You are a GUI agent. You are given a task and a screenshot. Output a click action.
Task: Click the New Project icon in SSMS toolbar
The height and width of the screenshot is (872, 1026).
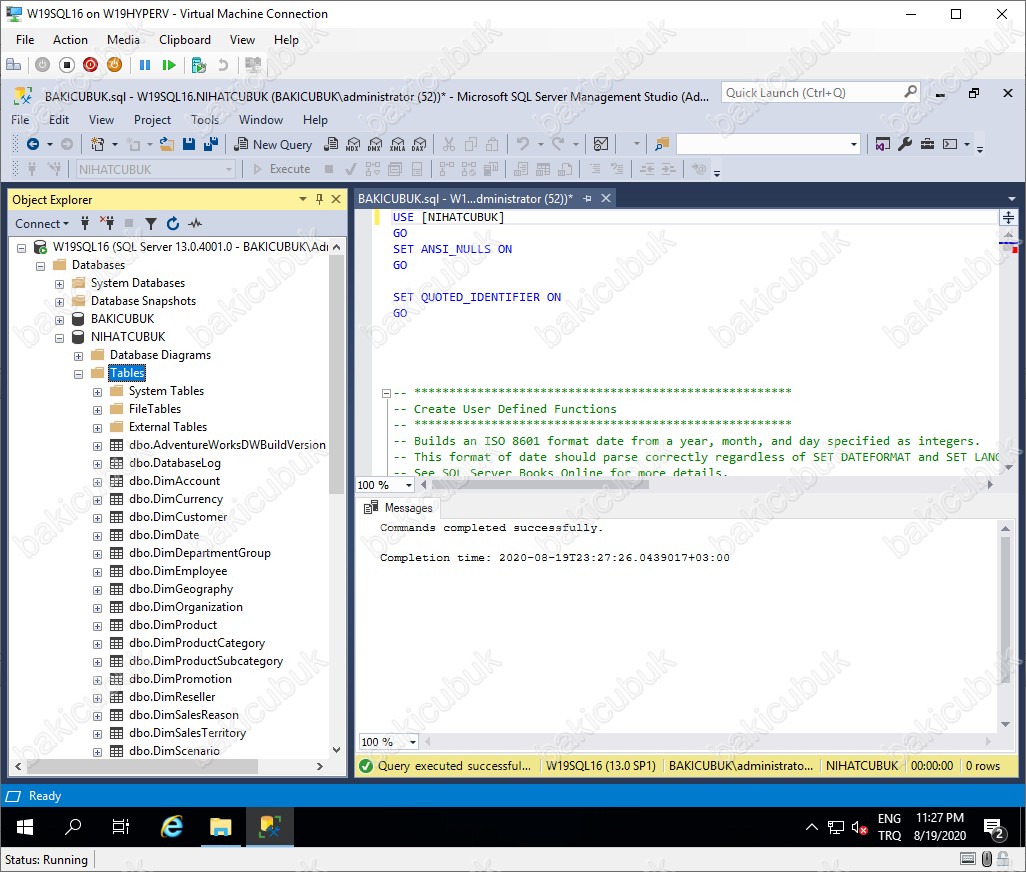pyautogui.click(x=97, y=144)
